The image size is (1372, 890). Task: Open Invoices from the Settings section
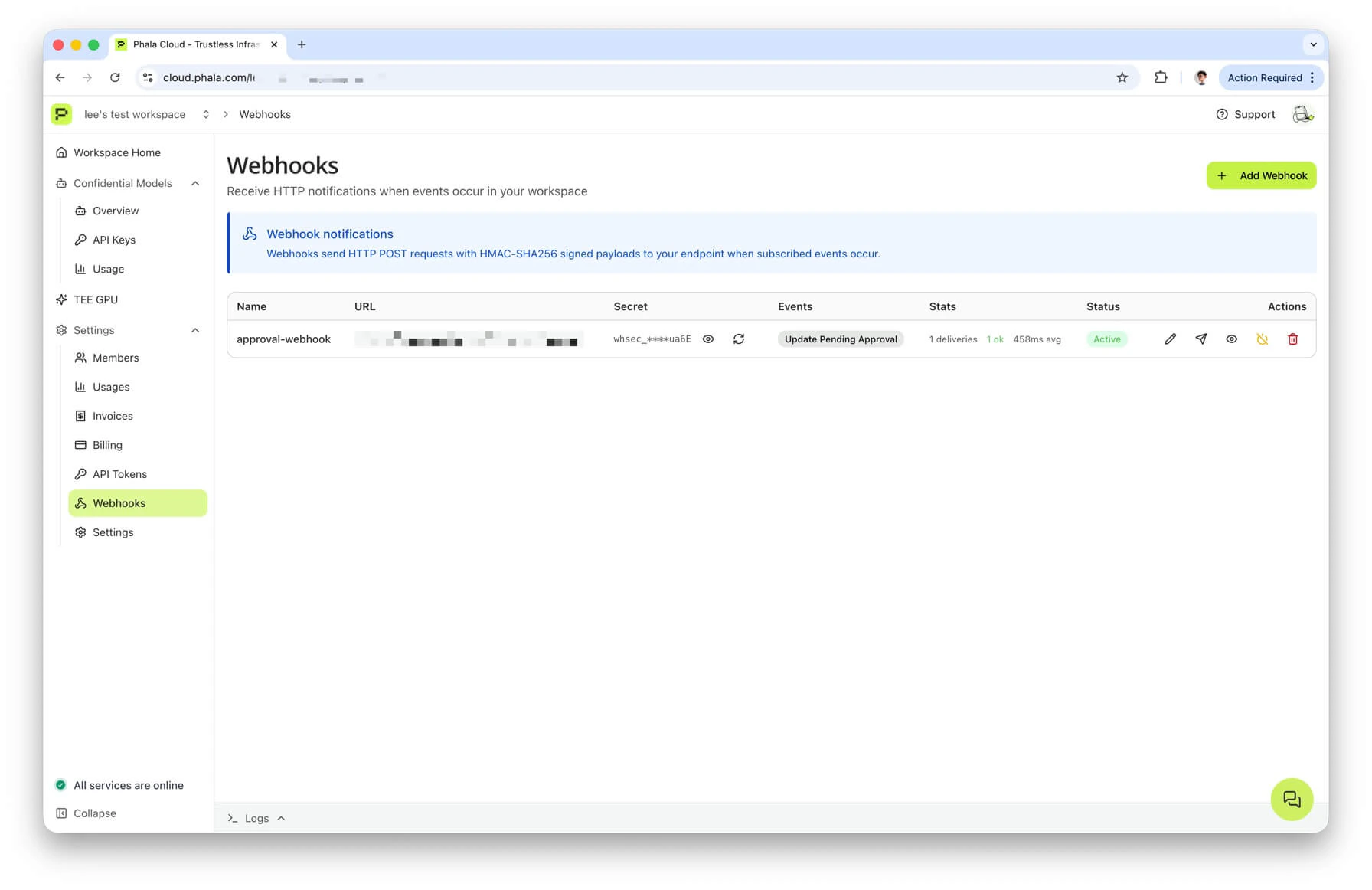pos(113,416)
